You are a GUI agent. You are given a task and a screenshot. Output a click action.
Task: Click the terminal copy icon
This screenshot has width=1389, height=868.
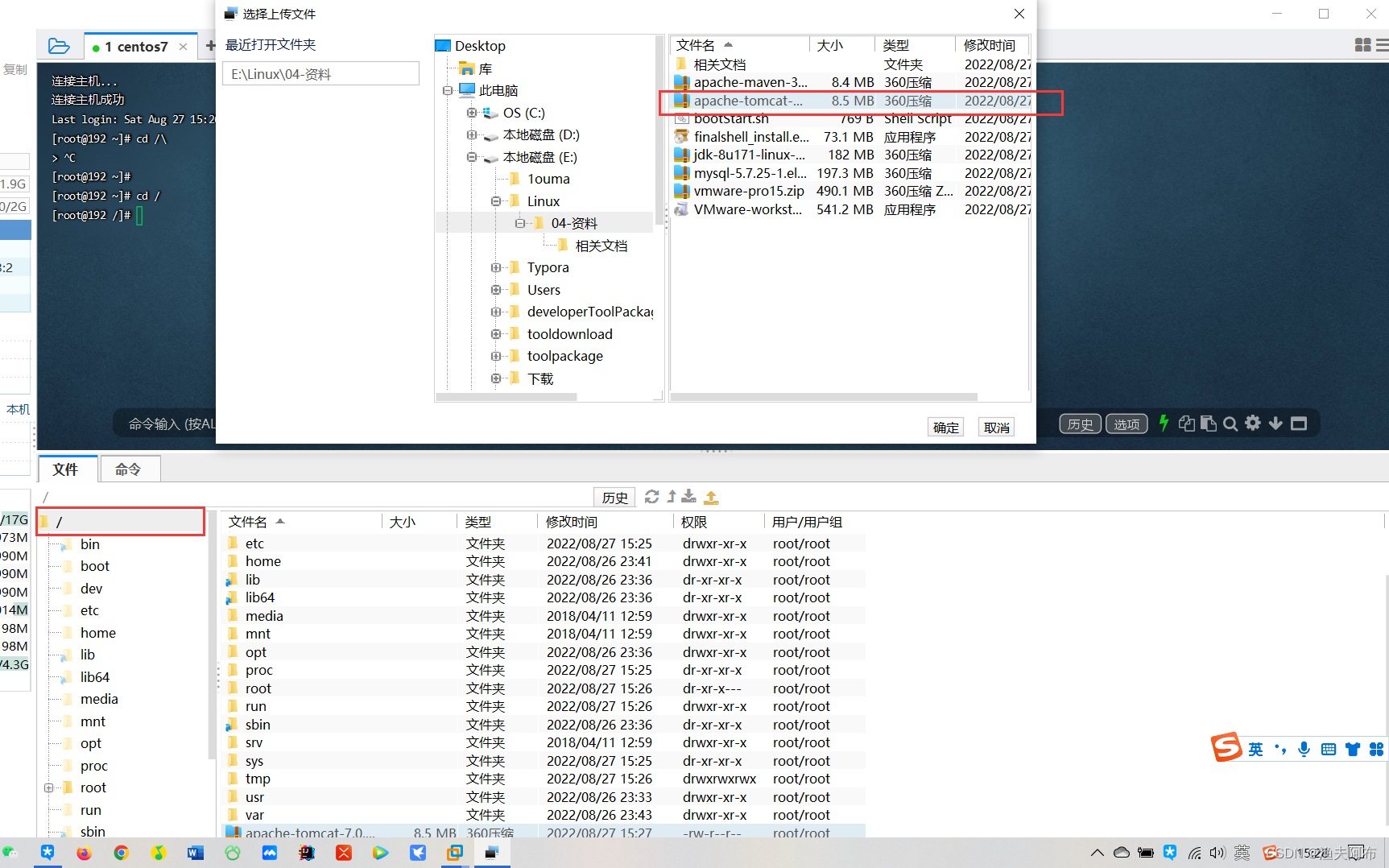tap(1186, 424)
